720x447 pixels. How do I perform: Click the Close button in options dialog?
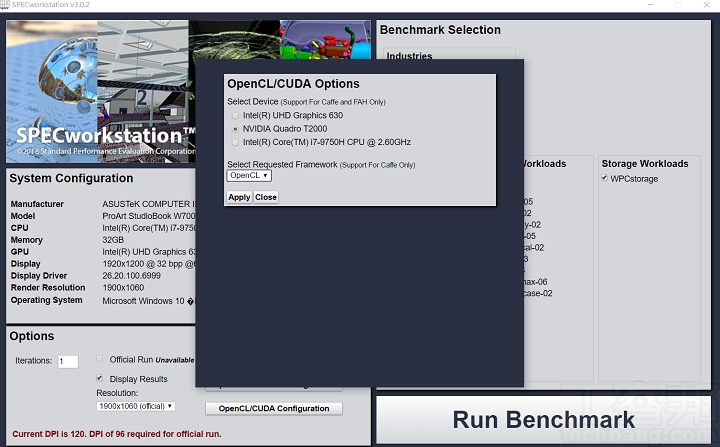[x=266, y=197]
